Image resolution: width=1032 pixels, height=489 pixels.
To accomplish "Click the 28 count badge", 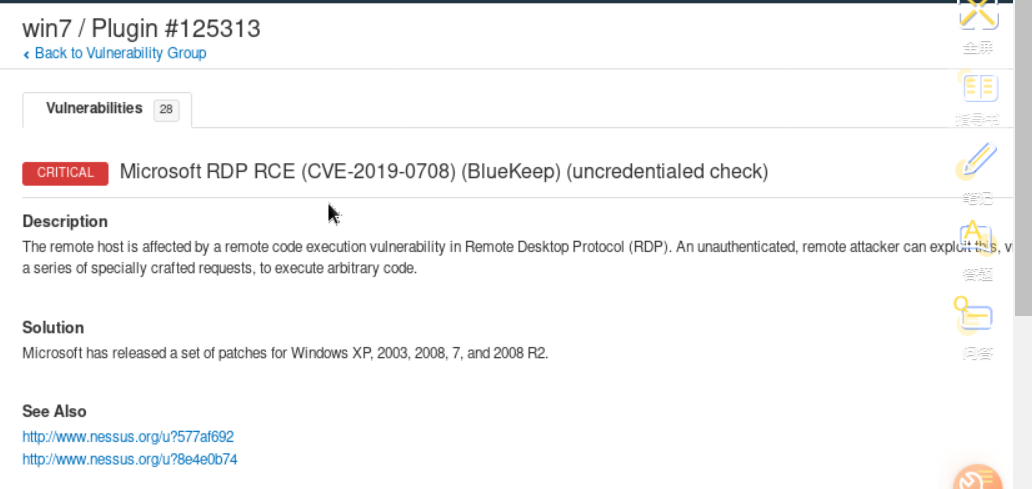I will 166,109.
